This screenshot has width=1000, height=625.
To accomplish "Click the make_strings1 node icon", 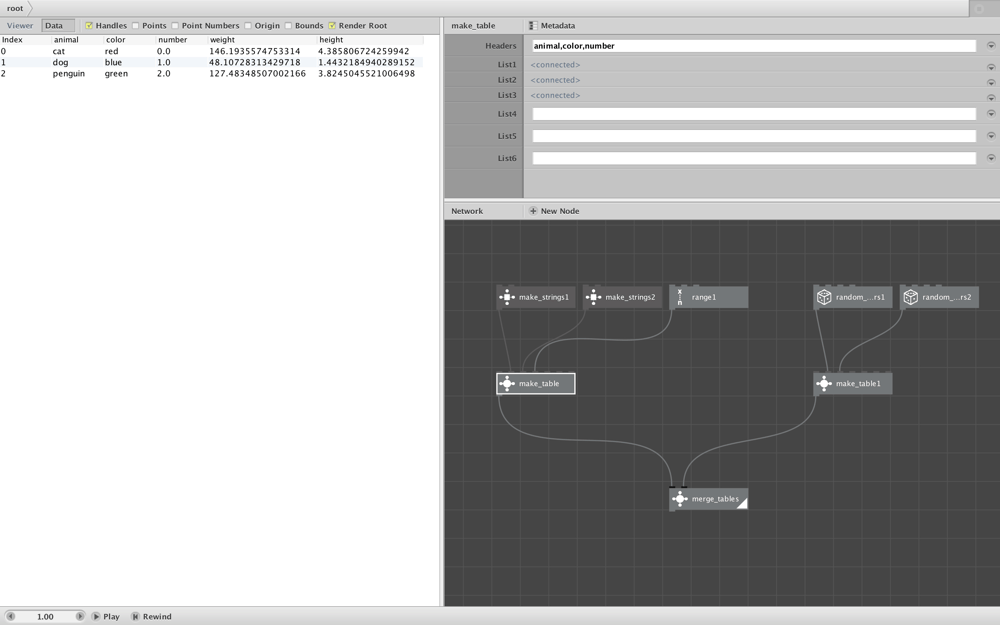I will pyautogui.click(x=507, y=297).
